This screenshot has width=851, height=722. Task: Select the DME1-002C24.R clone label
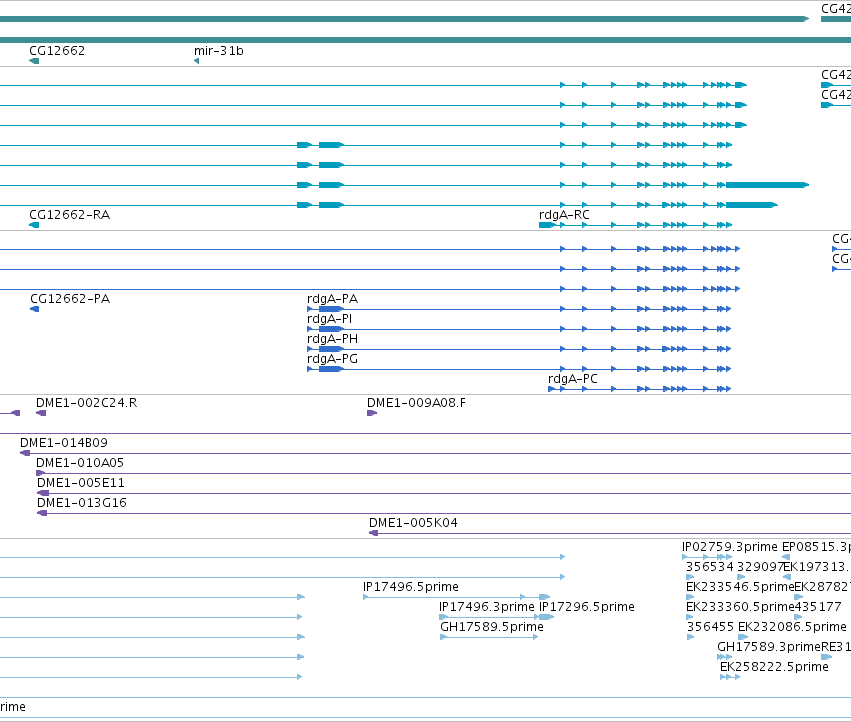[x=86, y=403]
